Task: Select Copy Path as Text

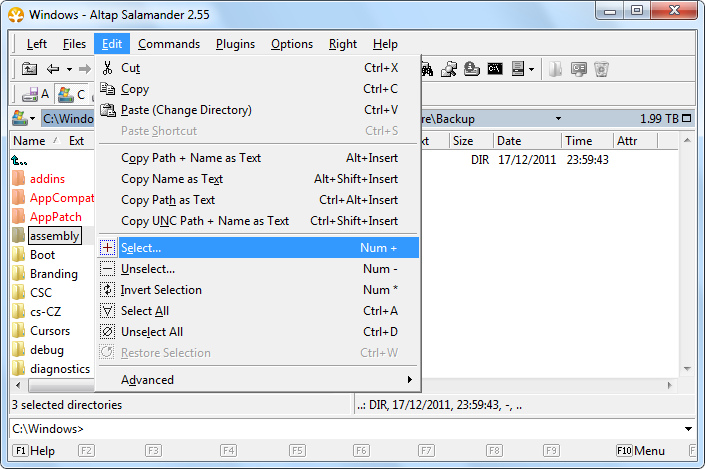Action: pos(259,200)
